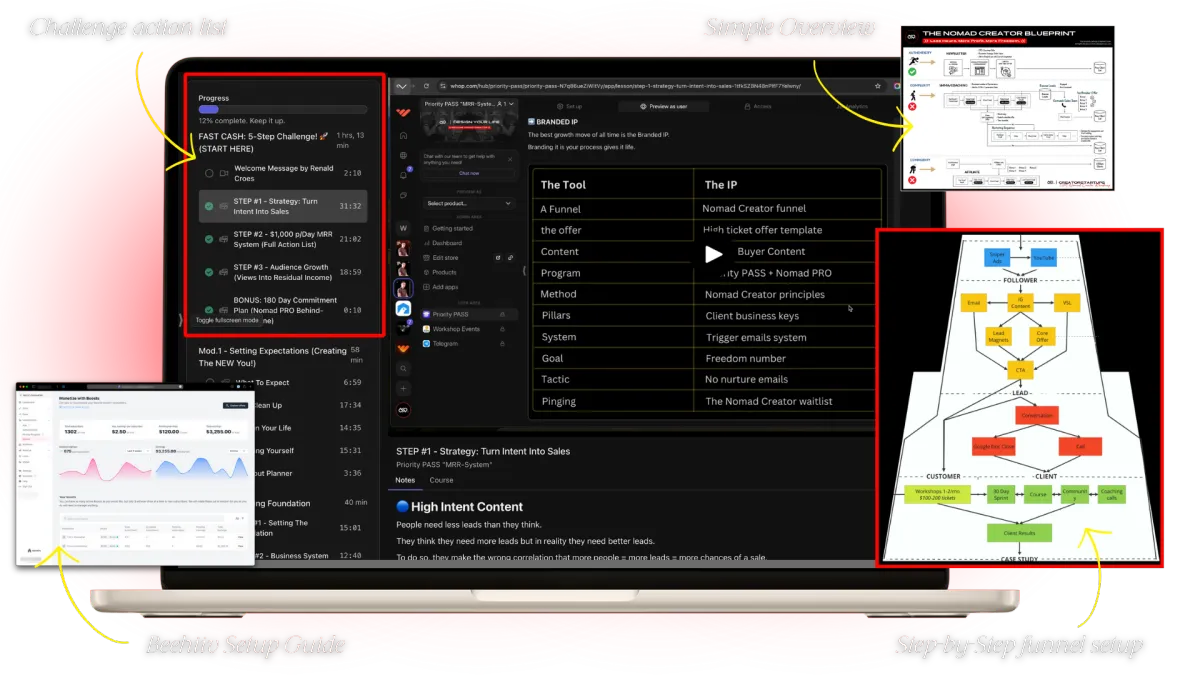Click the "Client business keys" table cell
This screenshot has height=675, width=1200.
pyautogui.click(x=752, y=316)
